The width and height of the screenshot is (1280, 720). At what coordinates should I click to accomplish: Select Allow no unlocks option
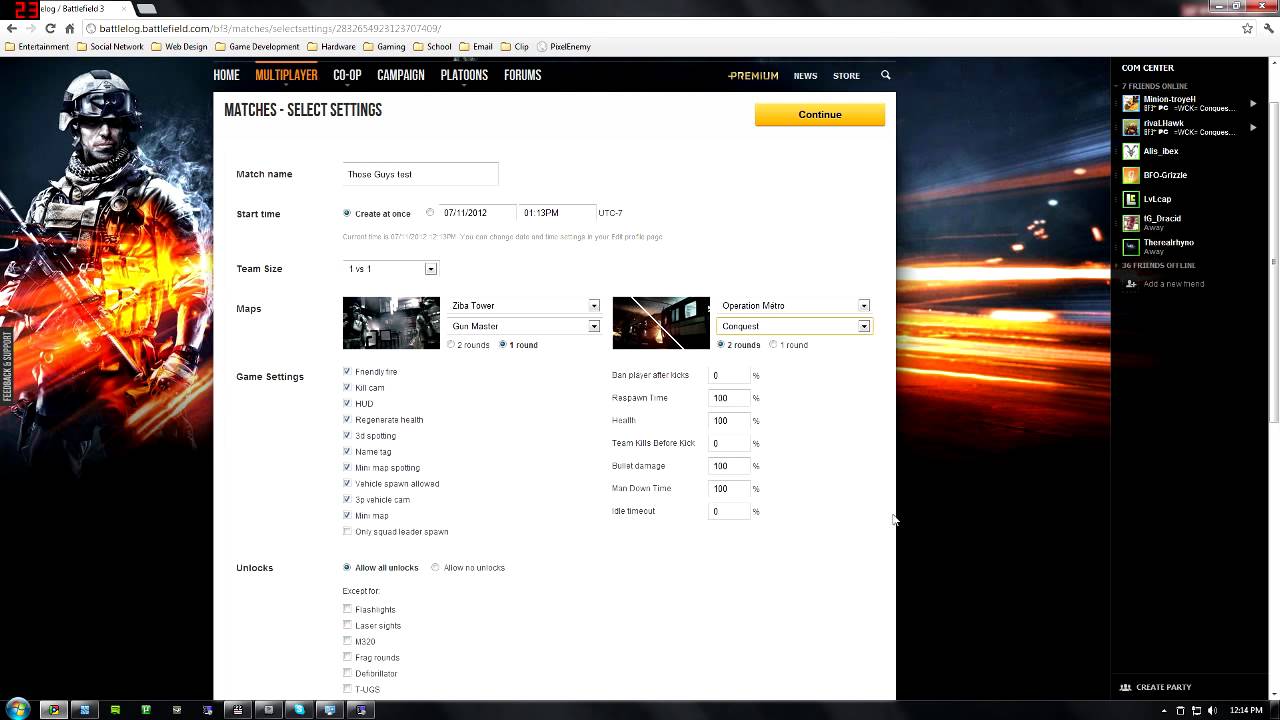(435, 567)
